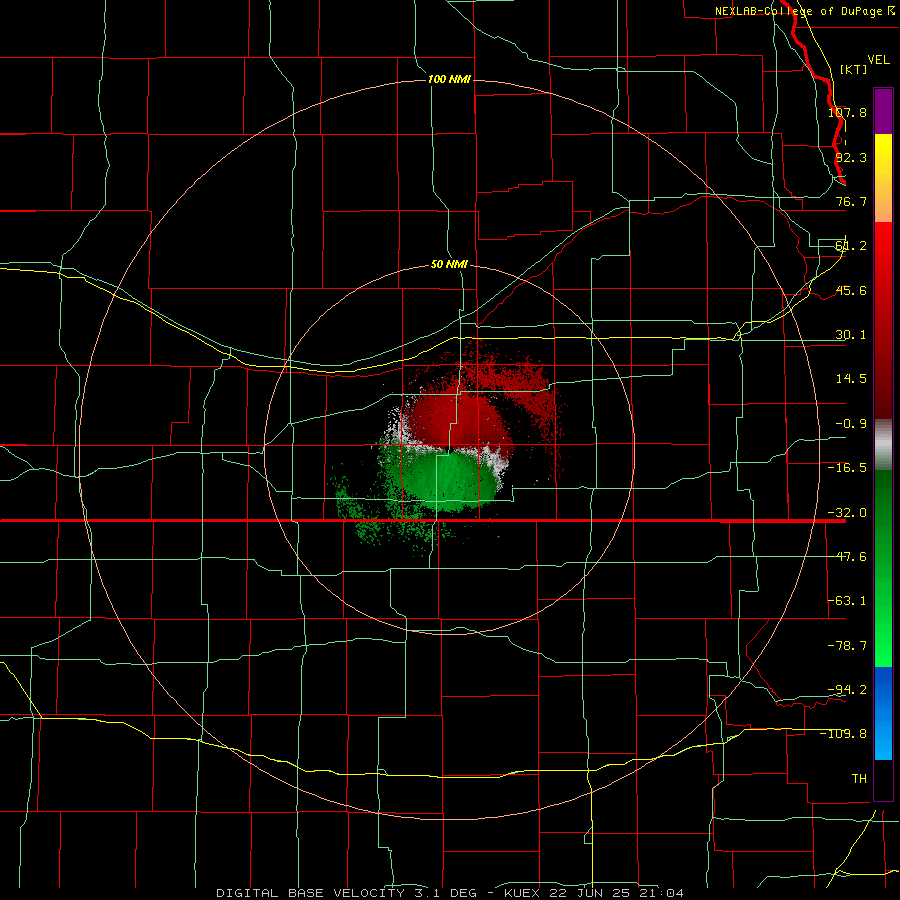Image resolution: width=900 pixels, height=900 pixels.
Task: Click the -109.8 scale value
Action: 844,734
